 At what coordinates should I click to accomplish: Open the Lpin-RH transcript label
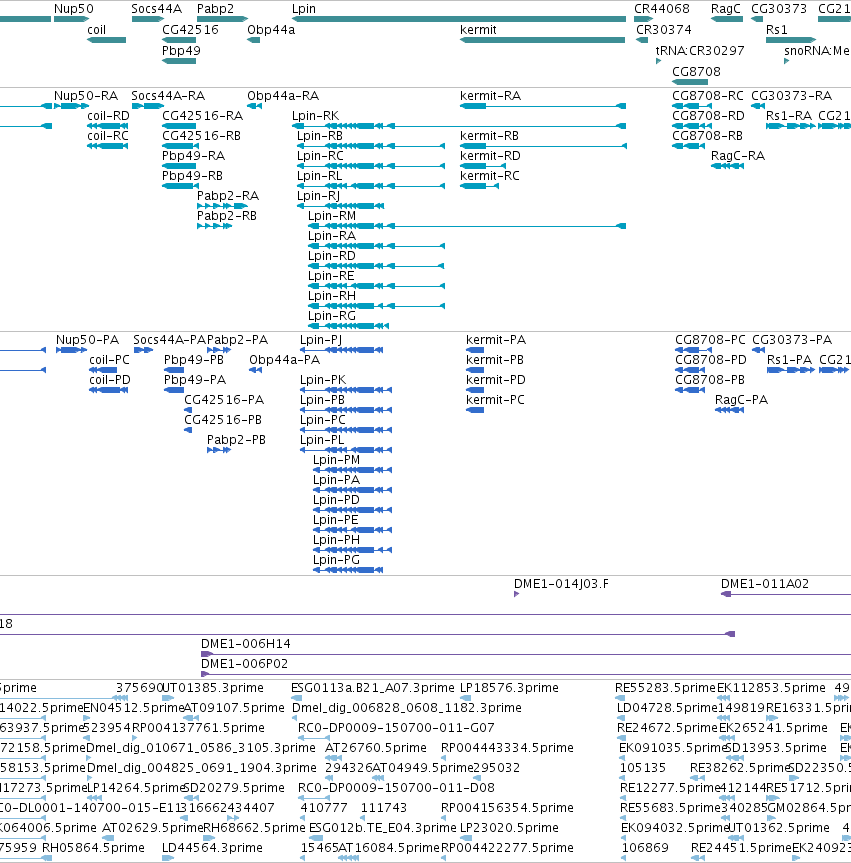[332, 296]
